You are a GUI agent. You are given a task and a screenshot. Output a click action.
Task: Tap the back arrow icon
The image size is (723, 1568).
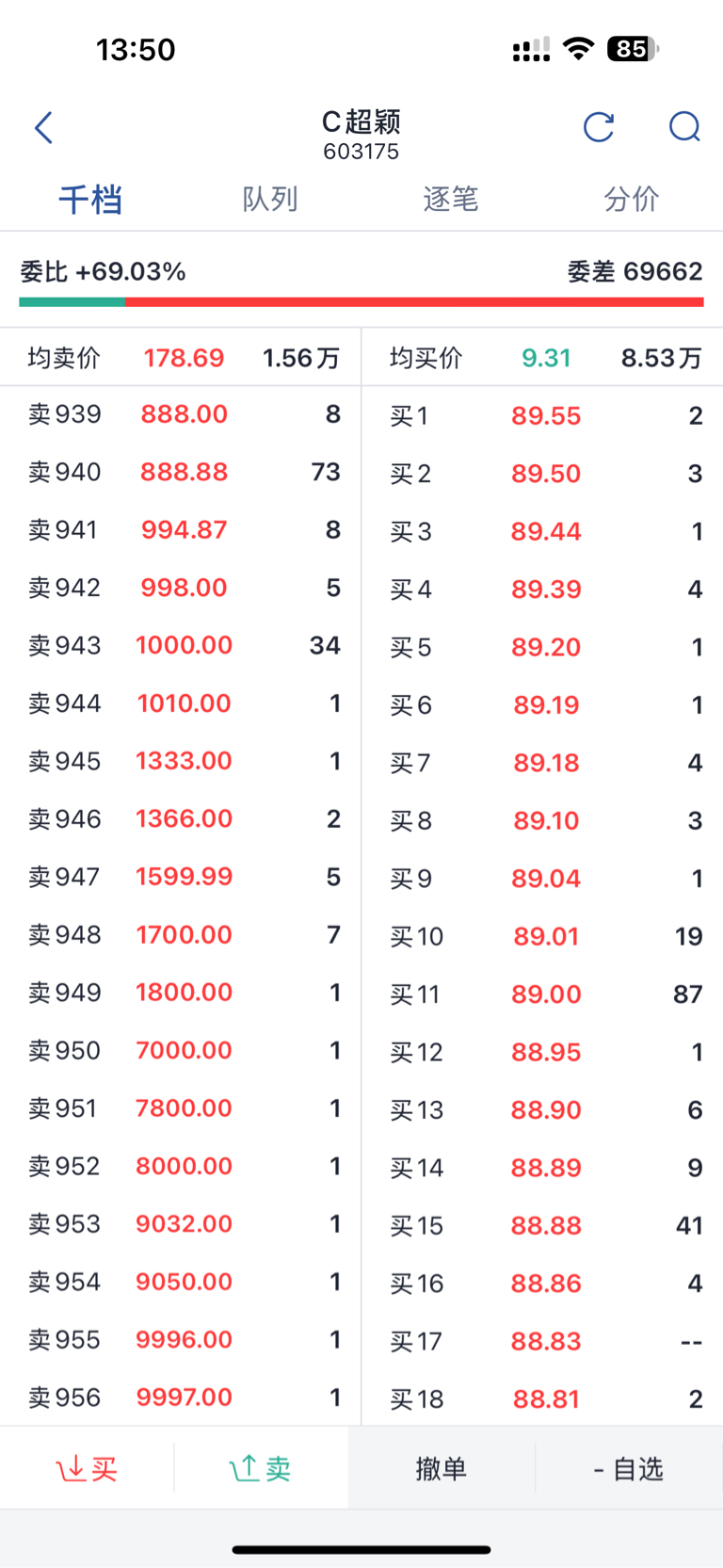[x=43, y=128]
